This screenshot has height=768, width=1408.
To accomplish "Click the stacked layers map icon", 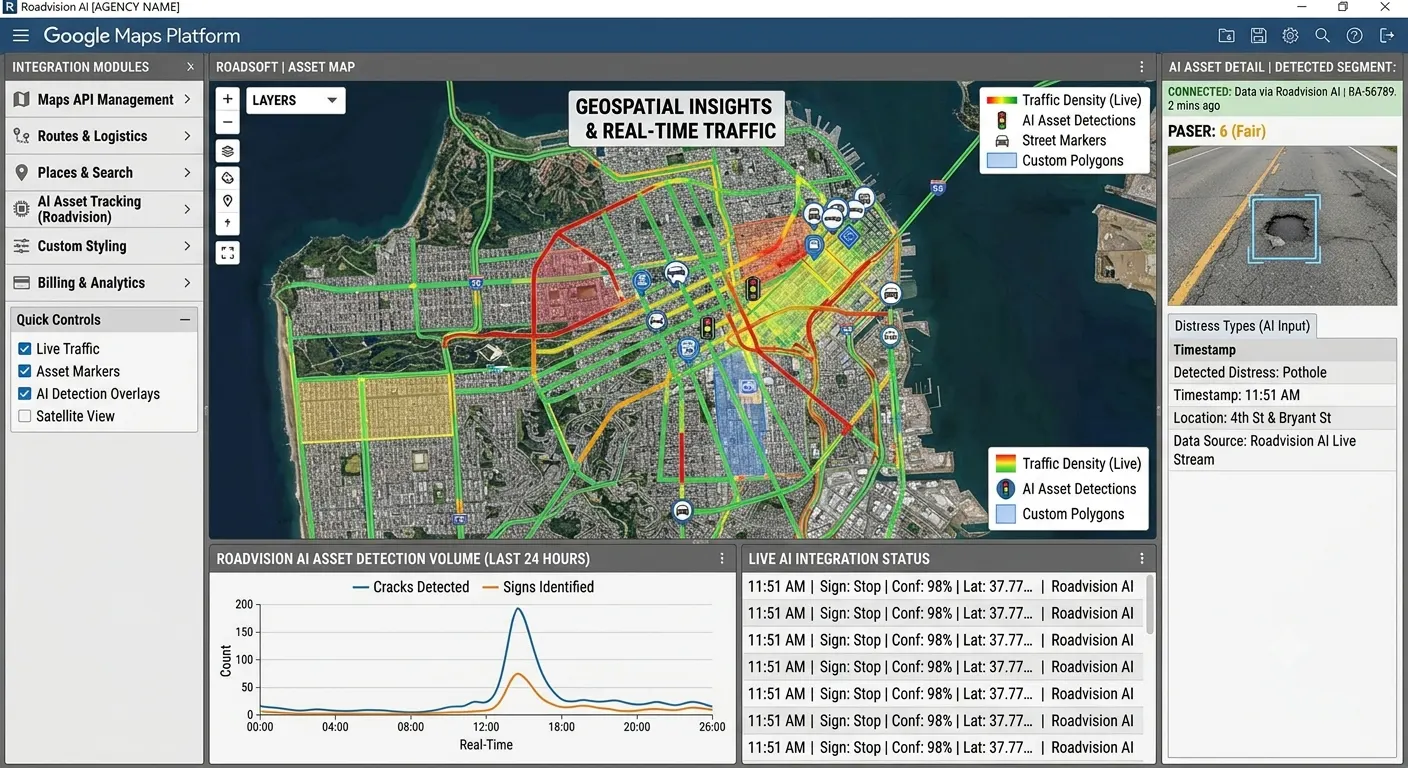I will (228, 152).
